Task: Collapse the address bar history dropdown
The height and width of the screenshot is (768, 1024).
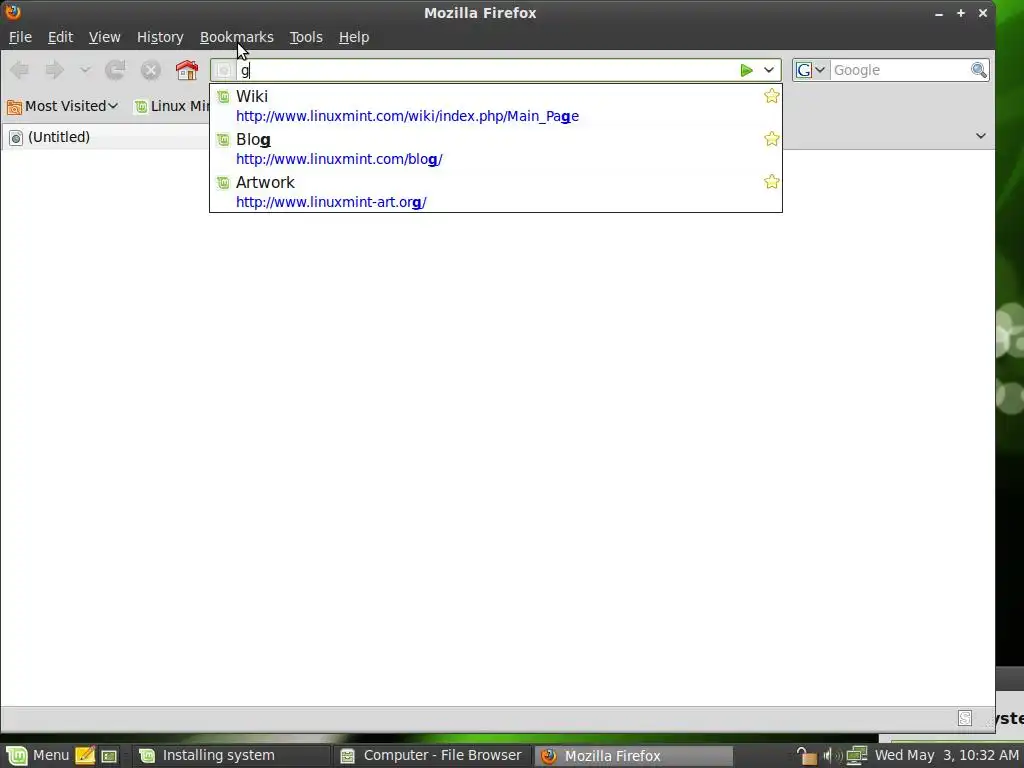Action: click(x=769, y=70)
